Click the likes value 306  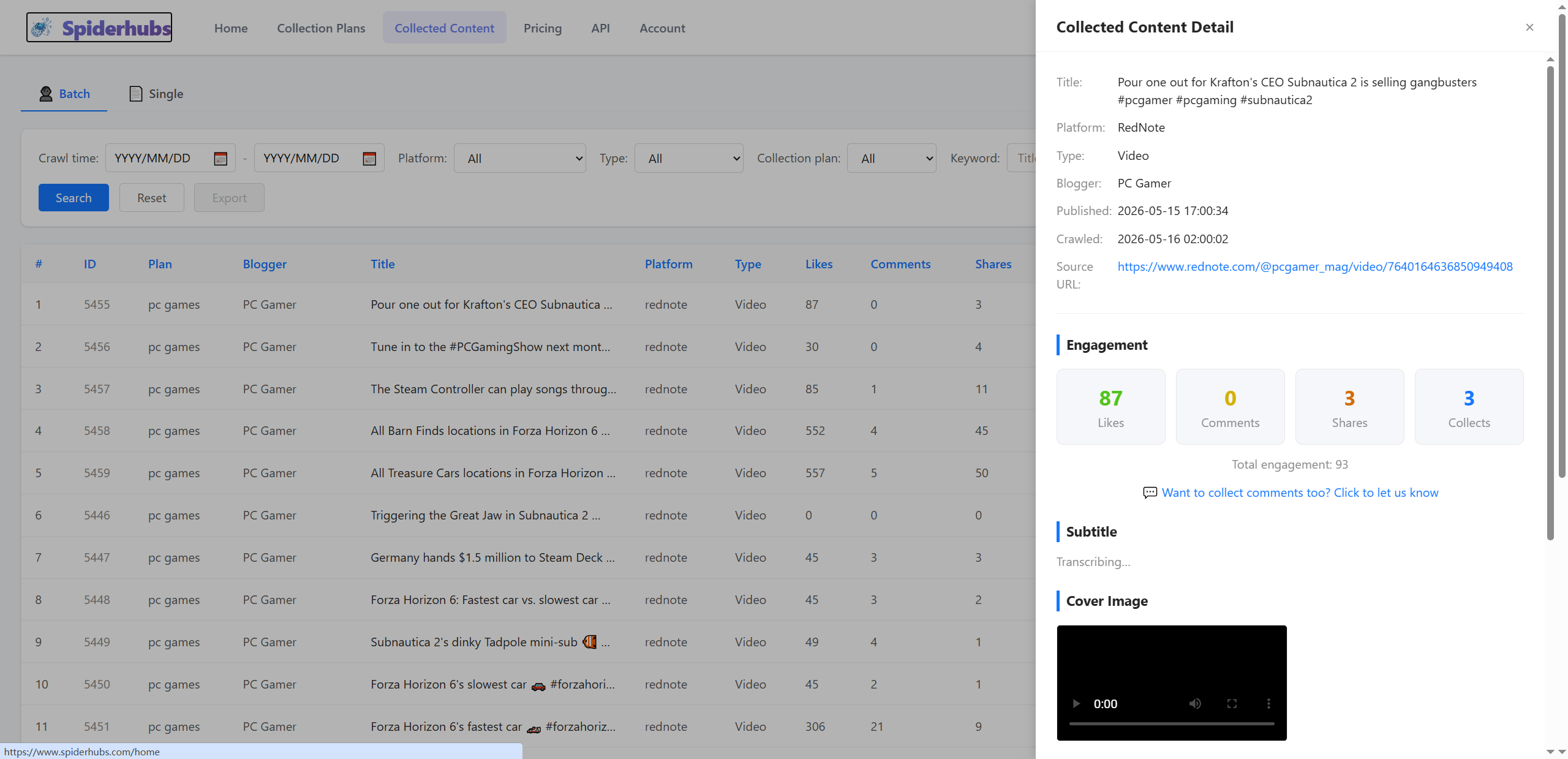click(x=815, y=727)
